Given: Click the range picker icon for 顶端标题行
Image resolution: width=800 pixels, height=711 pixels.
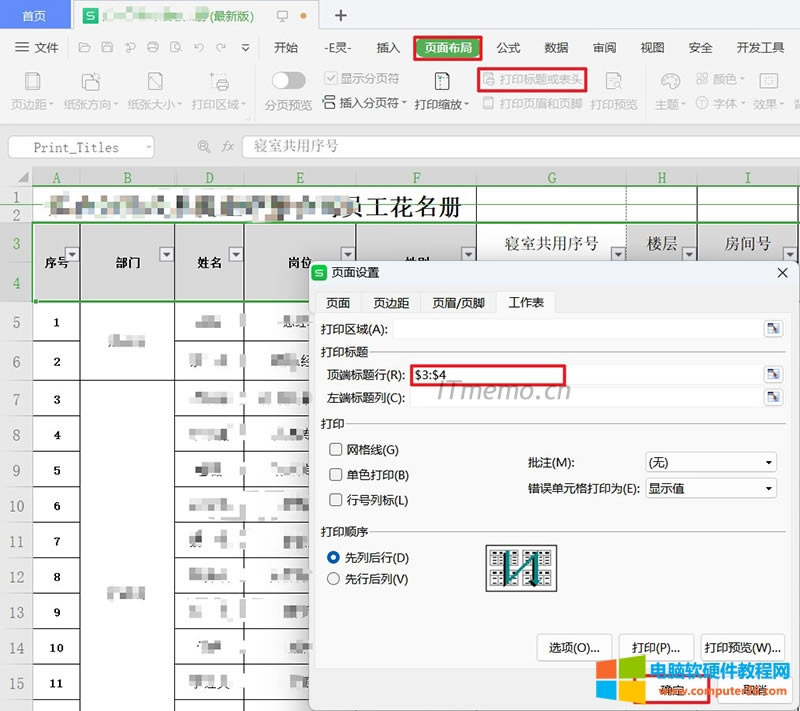Looking at the screenshot, I should point(772,374).
